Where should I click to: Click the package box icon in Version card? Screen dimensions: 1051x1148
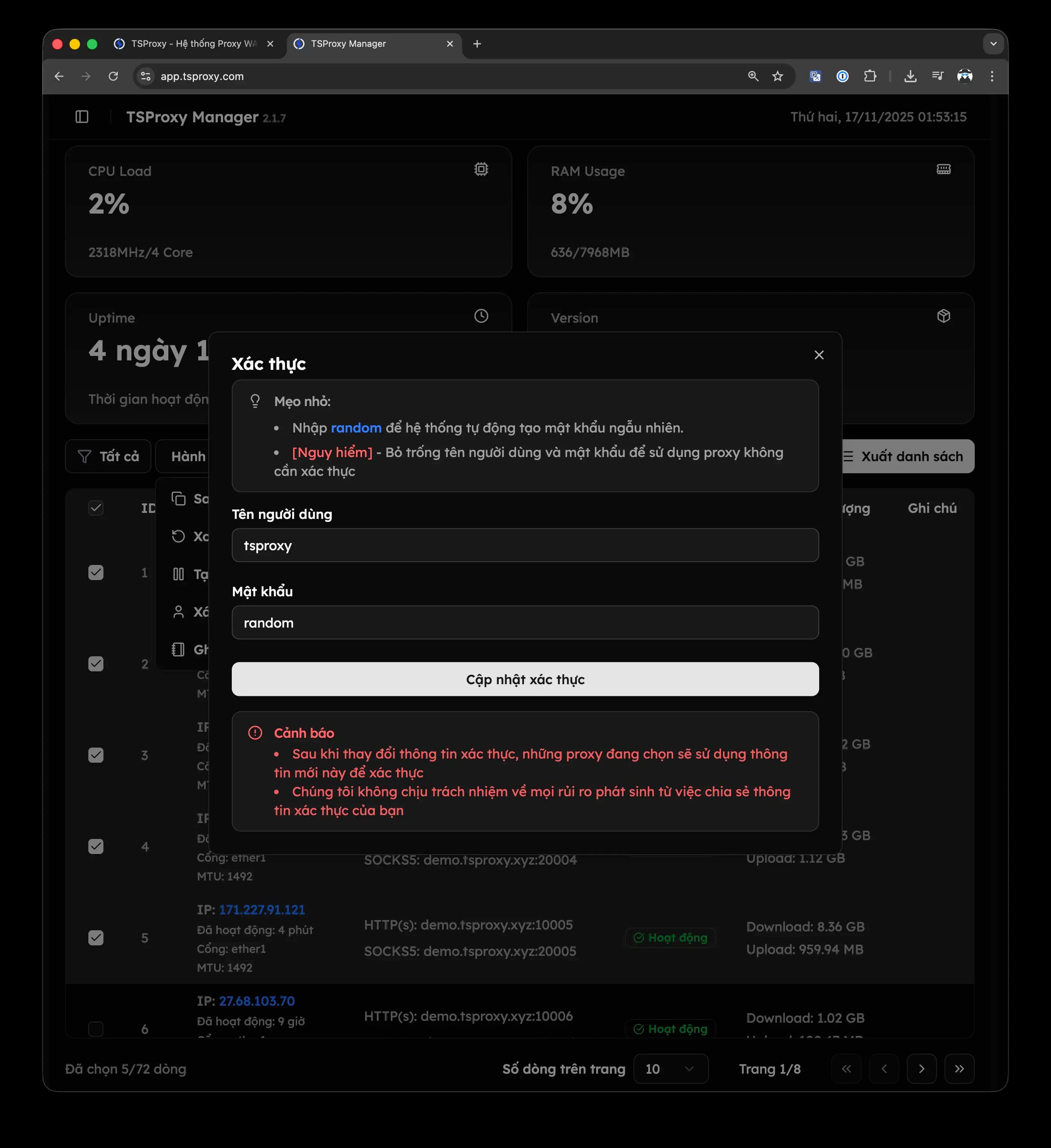943,316
